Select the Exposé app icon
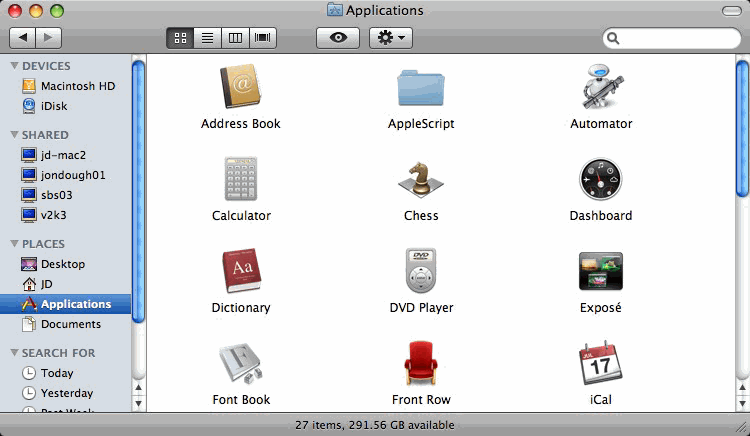Screen dimensions: 750x436 point(601,271)
